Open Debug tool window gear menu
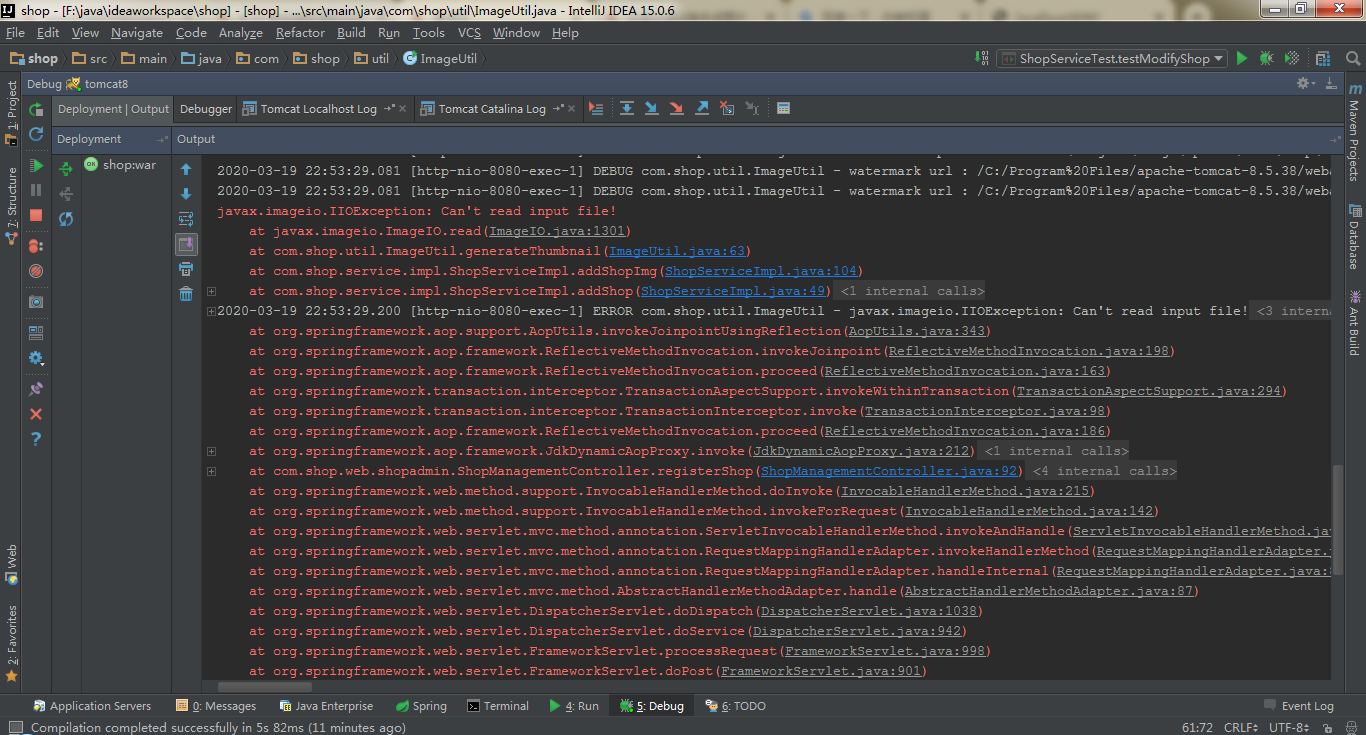This screenshot has height=735, width=1366. tap(1305, 84)
